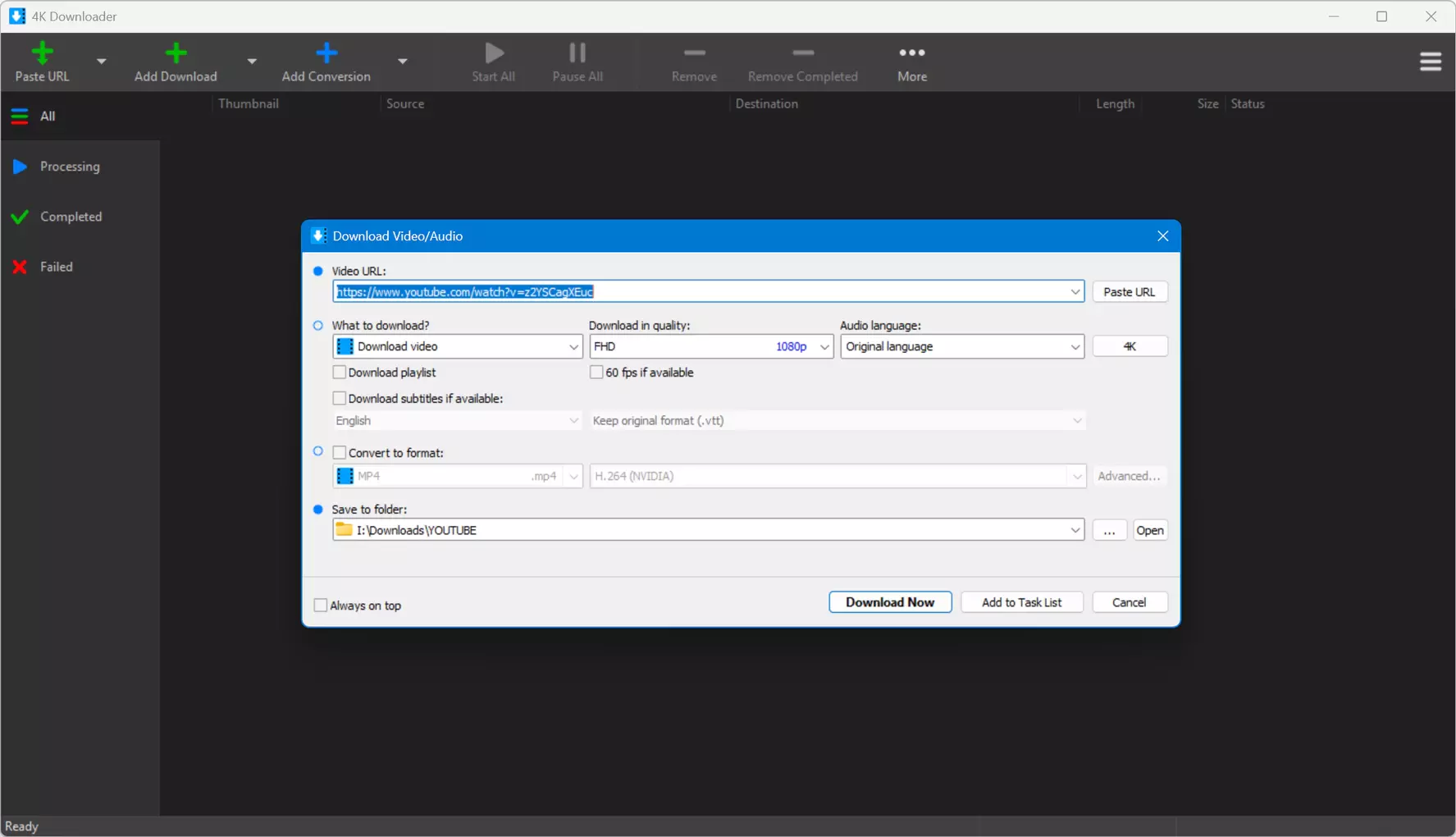The width and height of the screenshot is (1456, 837).
Task: Open the Audio language dropdown
Action: (x=962, y=347)
